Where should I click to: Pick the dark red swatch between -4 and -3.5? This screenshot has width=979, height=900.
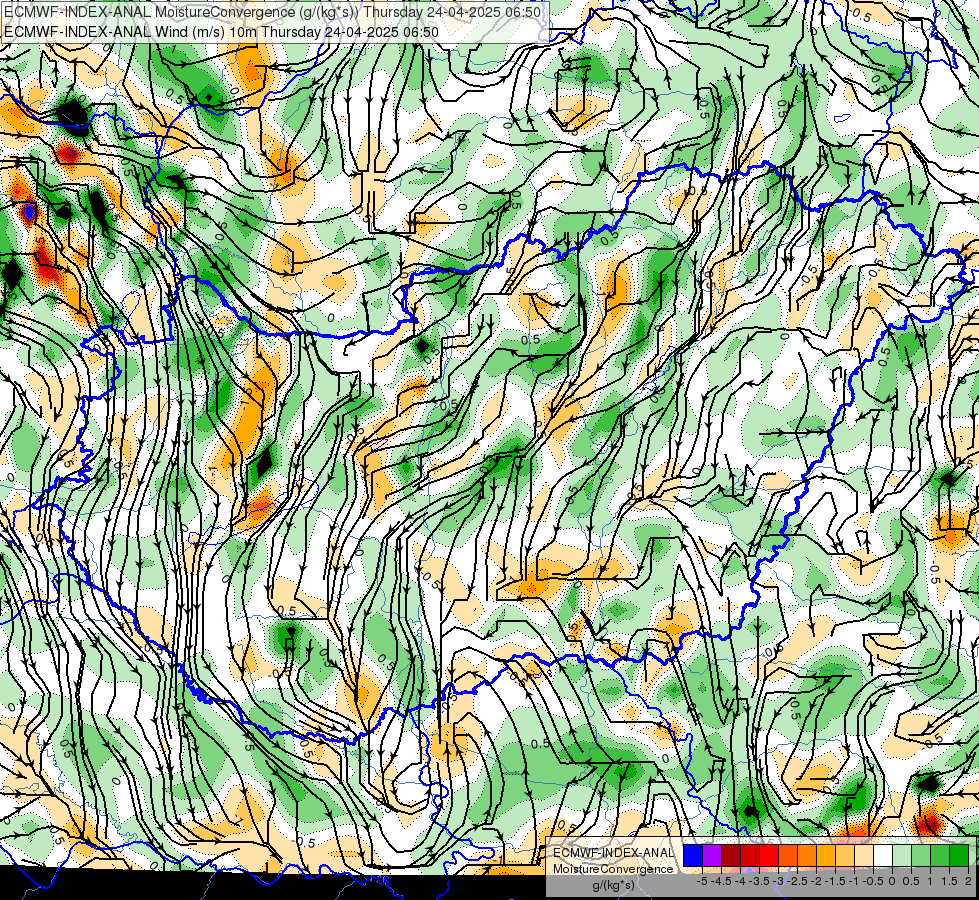tap(750, 855)
